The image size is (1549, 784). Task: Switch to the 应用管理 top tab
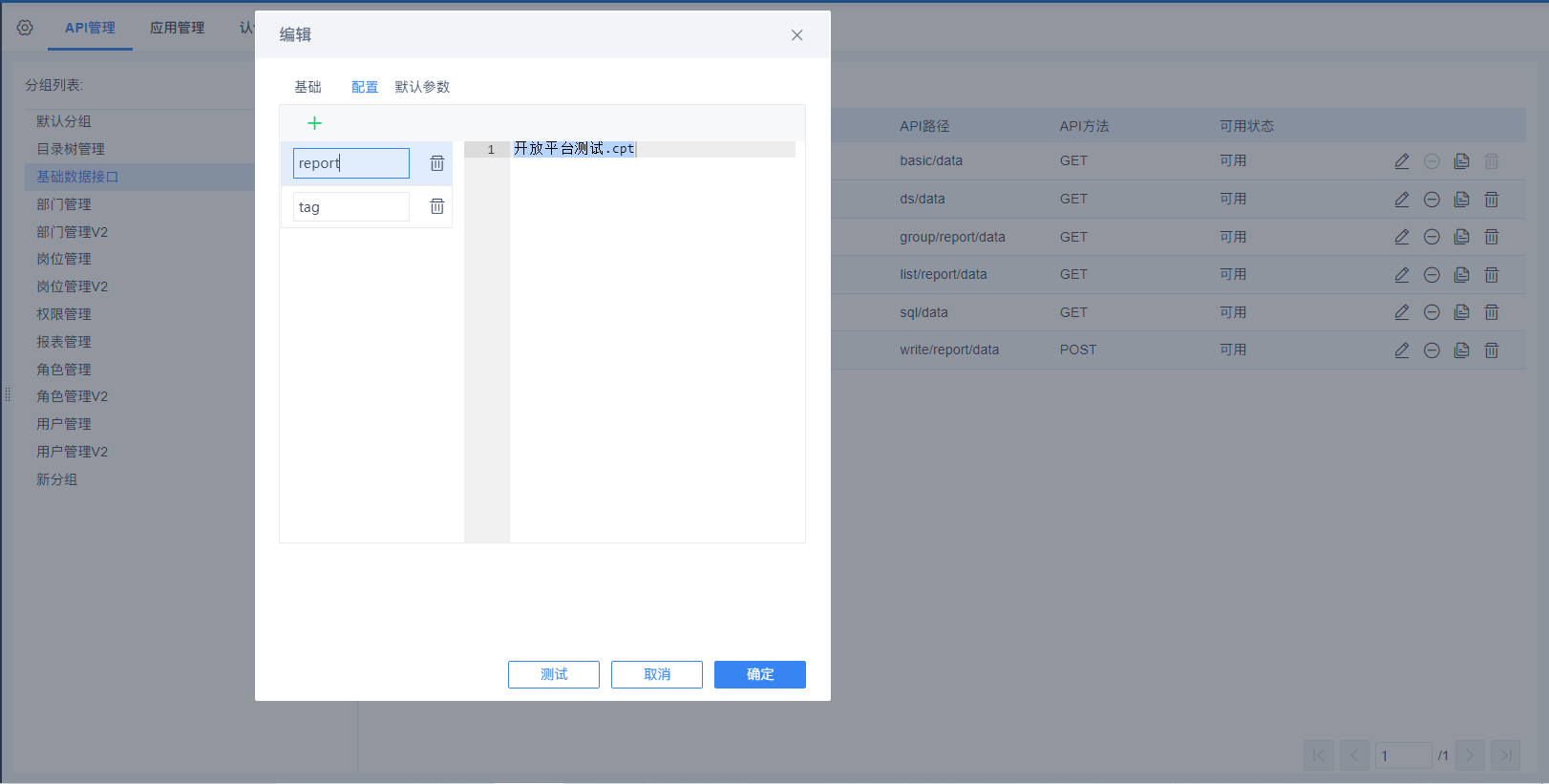tap(177, 28)
